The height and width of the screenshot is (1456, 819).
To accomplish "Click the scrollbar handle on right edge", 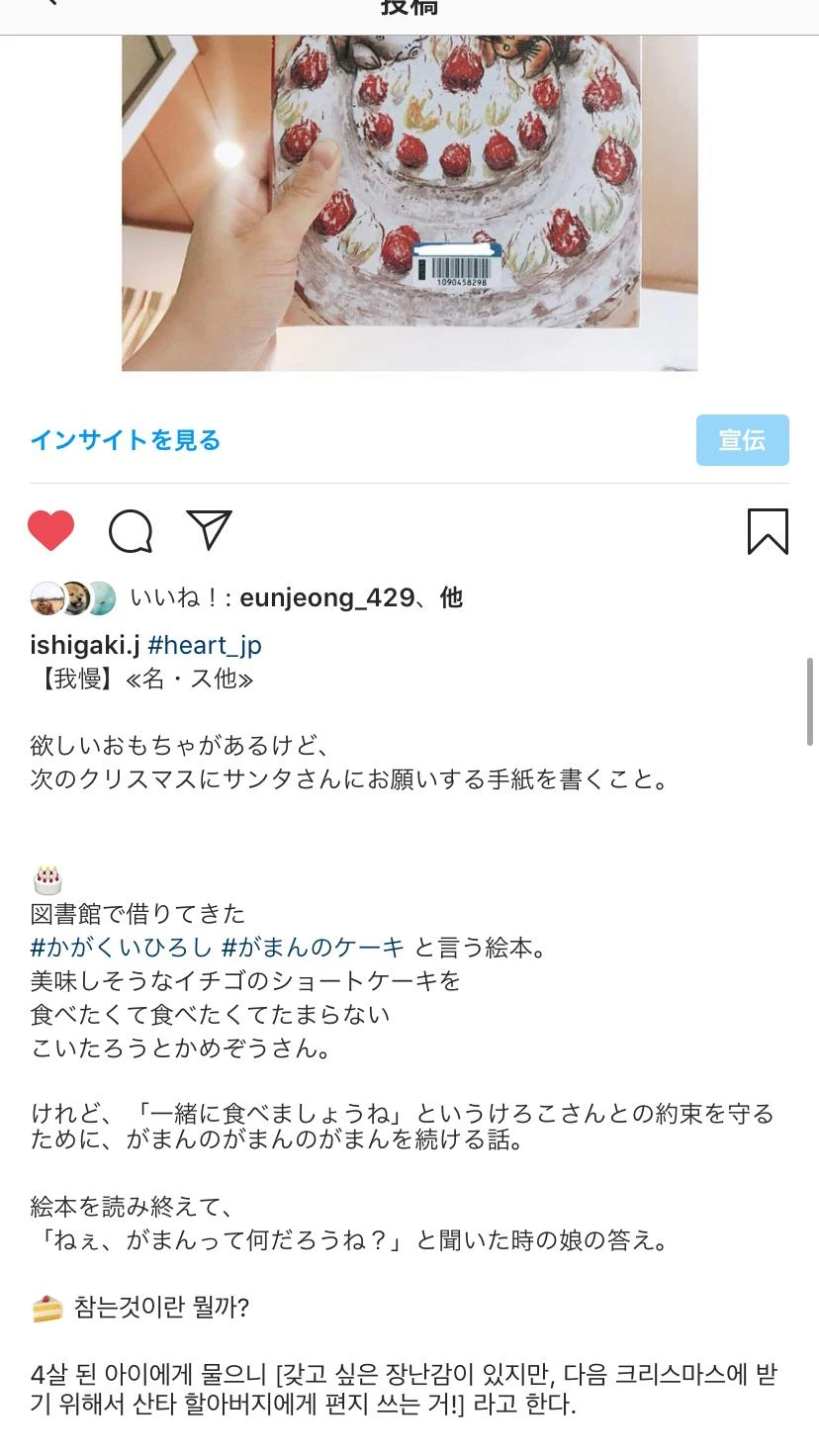I will (x=811, y=701).
